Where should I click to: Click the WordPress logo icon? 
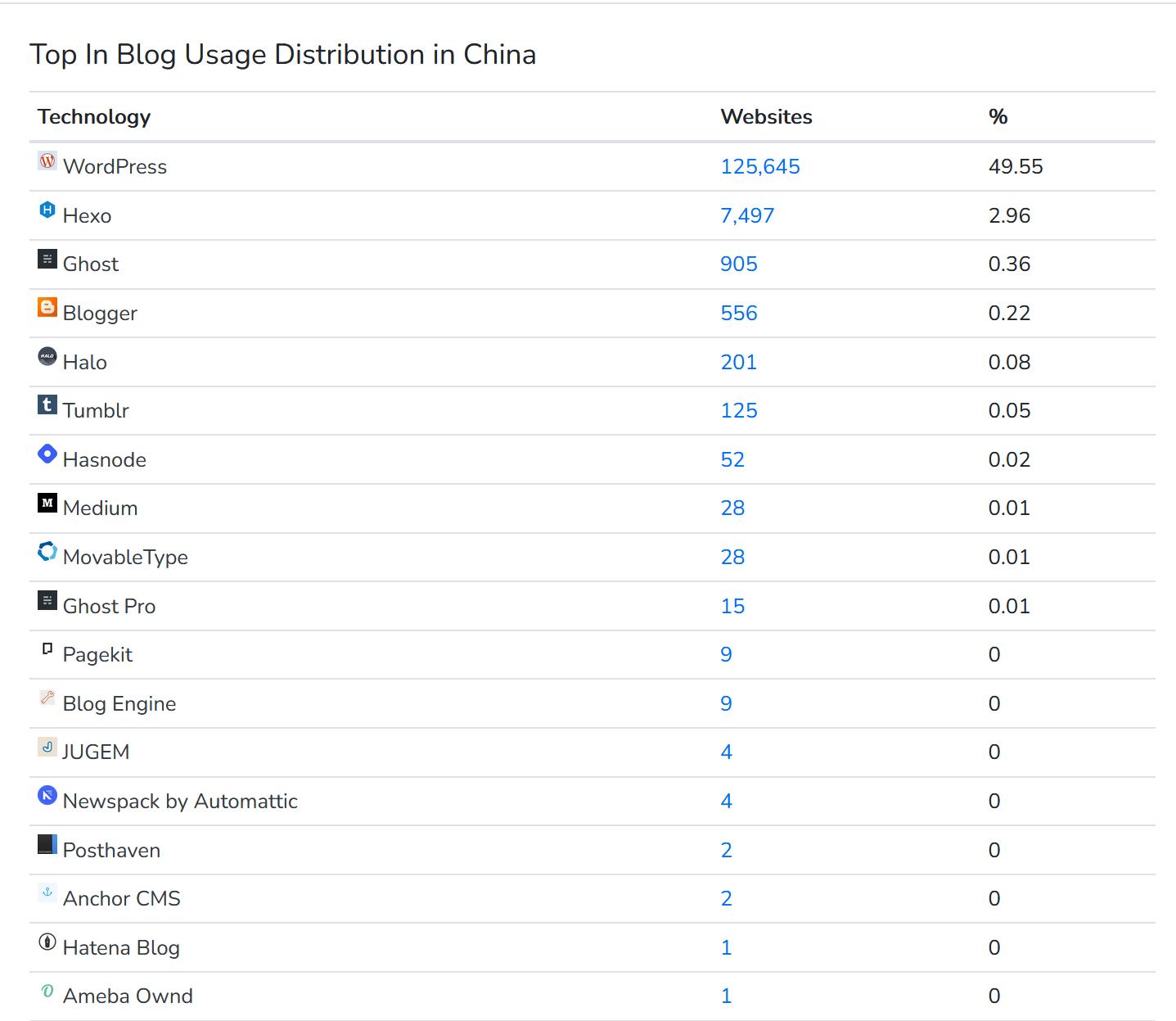tap(47, 160)
